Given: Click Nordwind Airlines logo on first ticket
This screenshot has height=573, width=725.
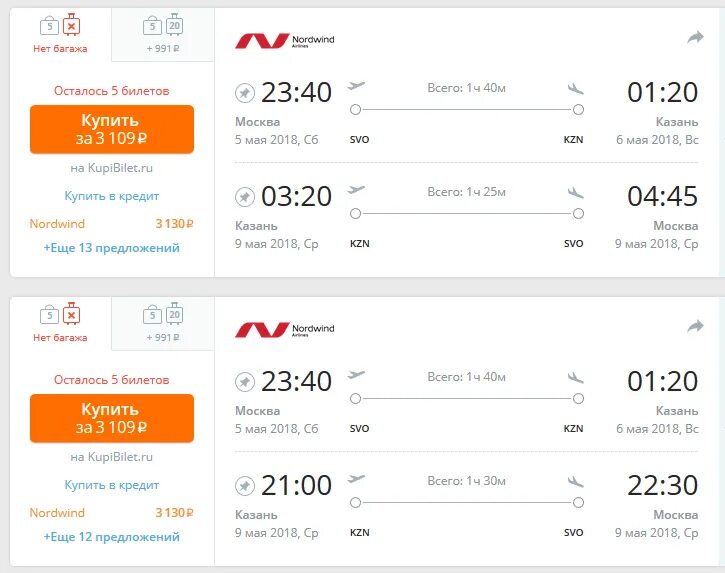Looking at the screenshot, I should coord(285,41).
